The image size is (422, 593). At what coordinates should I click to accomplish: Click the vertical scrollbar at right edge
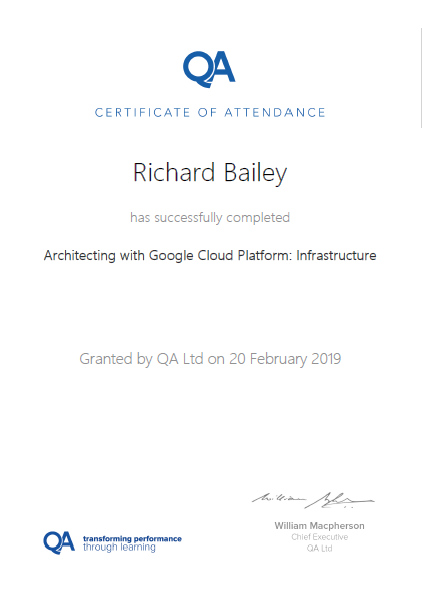421,78
